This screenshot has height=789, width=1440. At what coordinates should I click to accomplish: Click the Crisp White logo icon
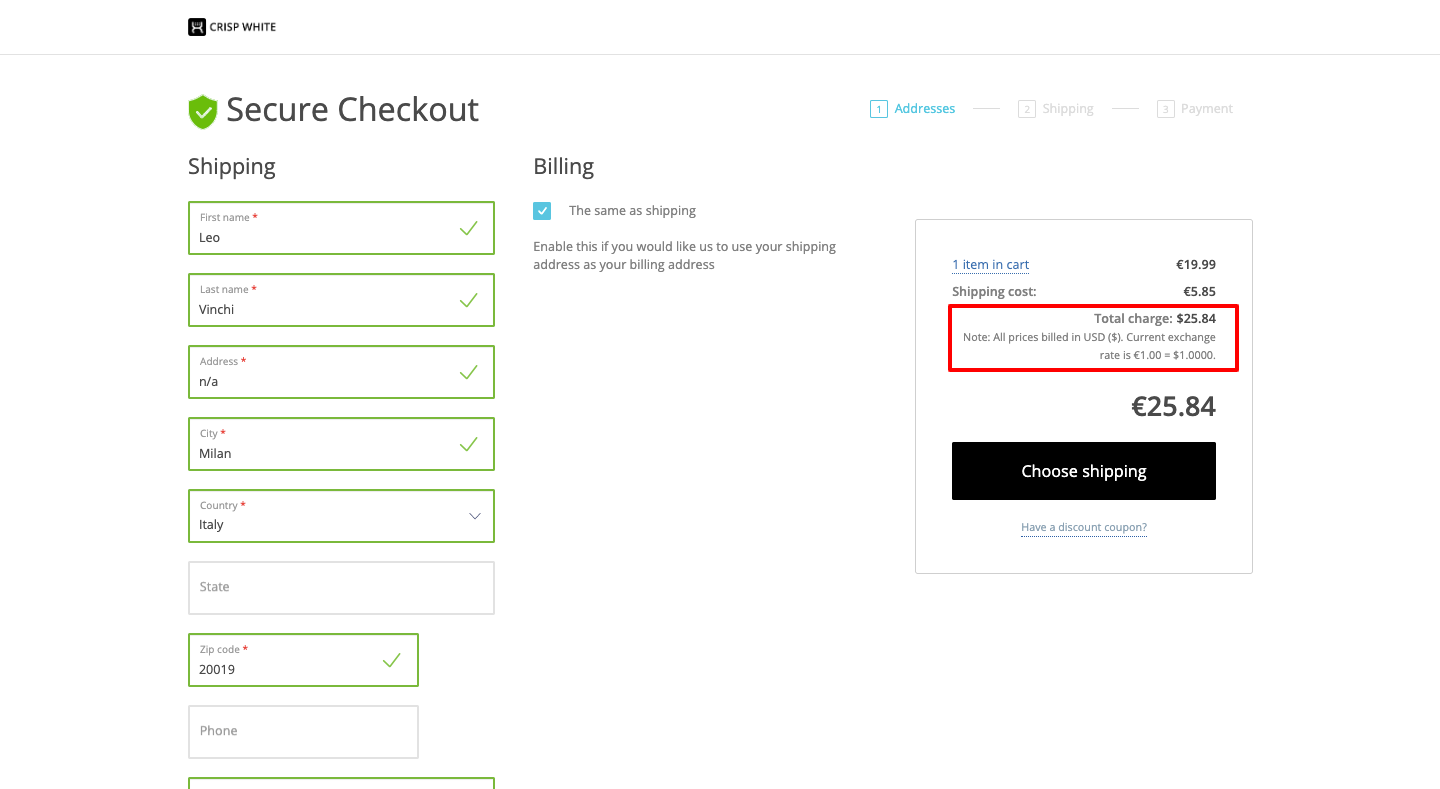pos(197,27)
